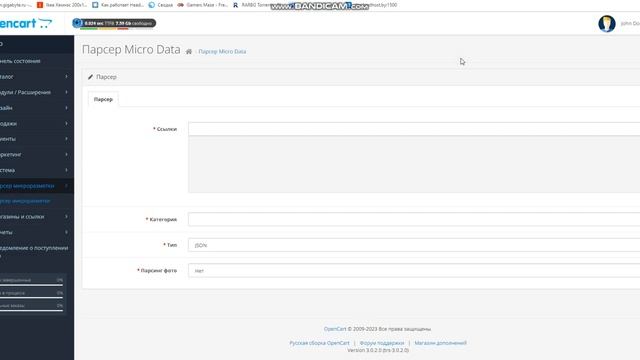This screenshot has height=360, width=640.
Task: Click the home icon in the breadcrumb
Action: [x=189, y=51]
